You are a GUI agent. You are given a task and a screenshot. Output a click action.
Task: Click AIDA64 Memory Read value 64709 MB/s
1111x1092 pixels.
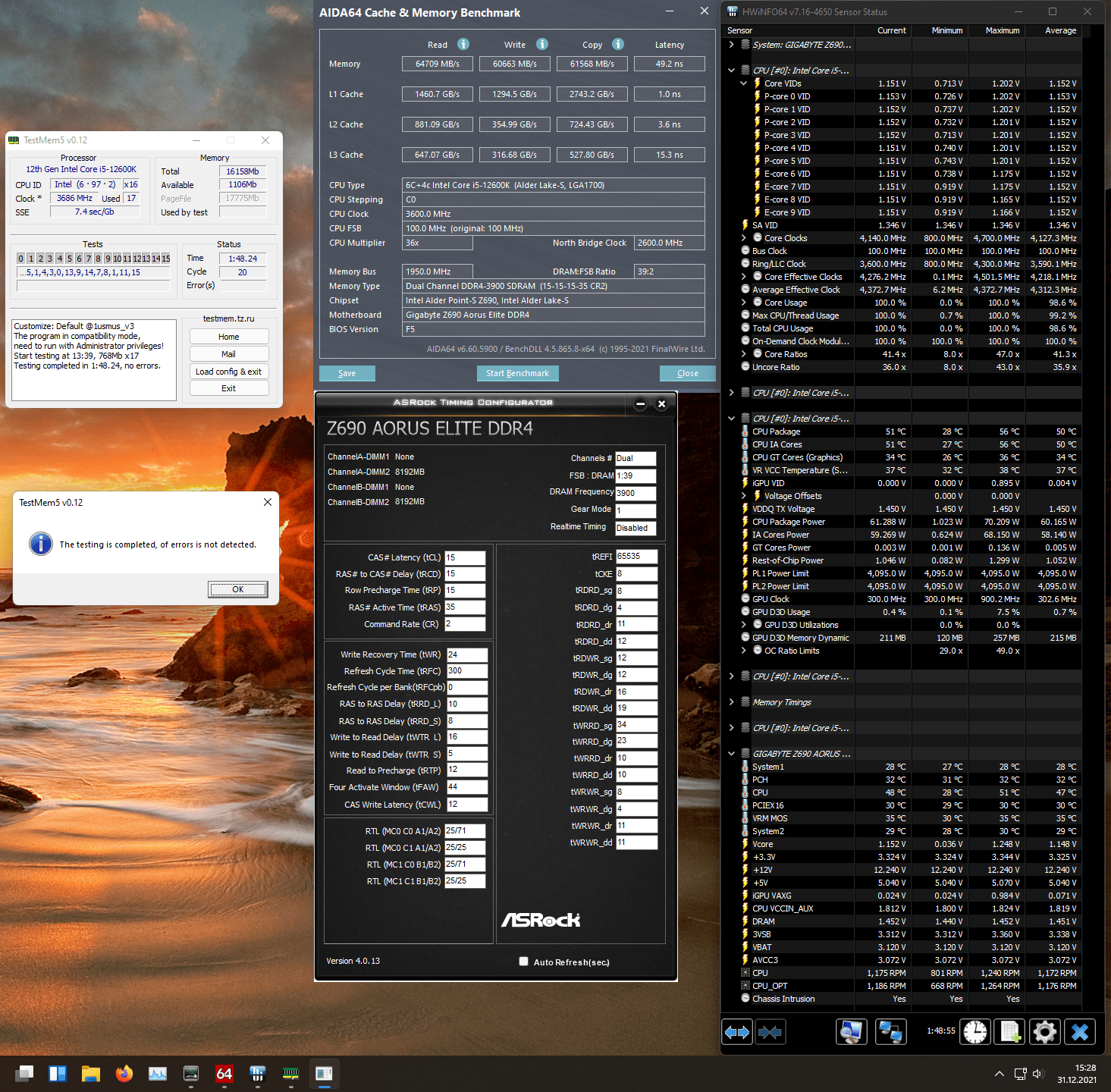tap(438, 64)
